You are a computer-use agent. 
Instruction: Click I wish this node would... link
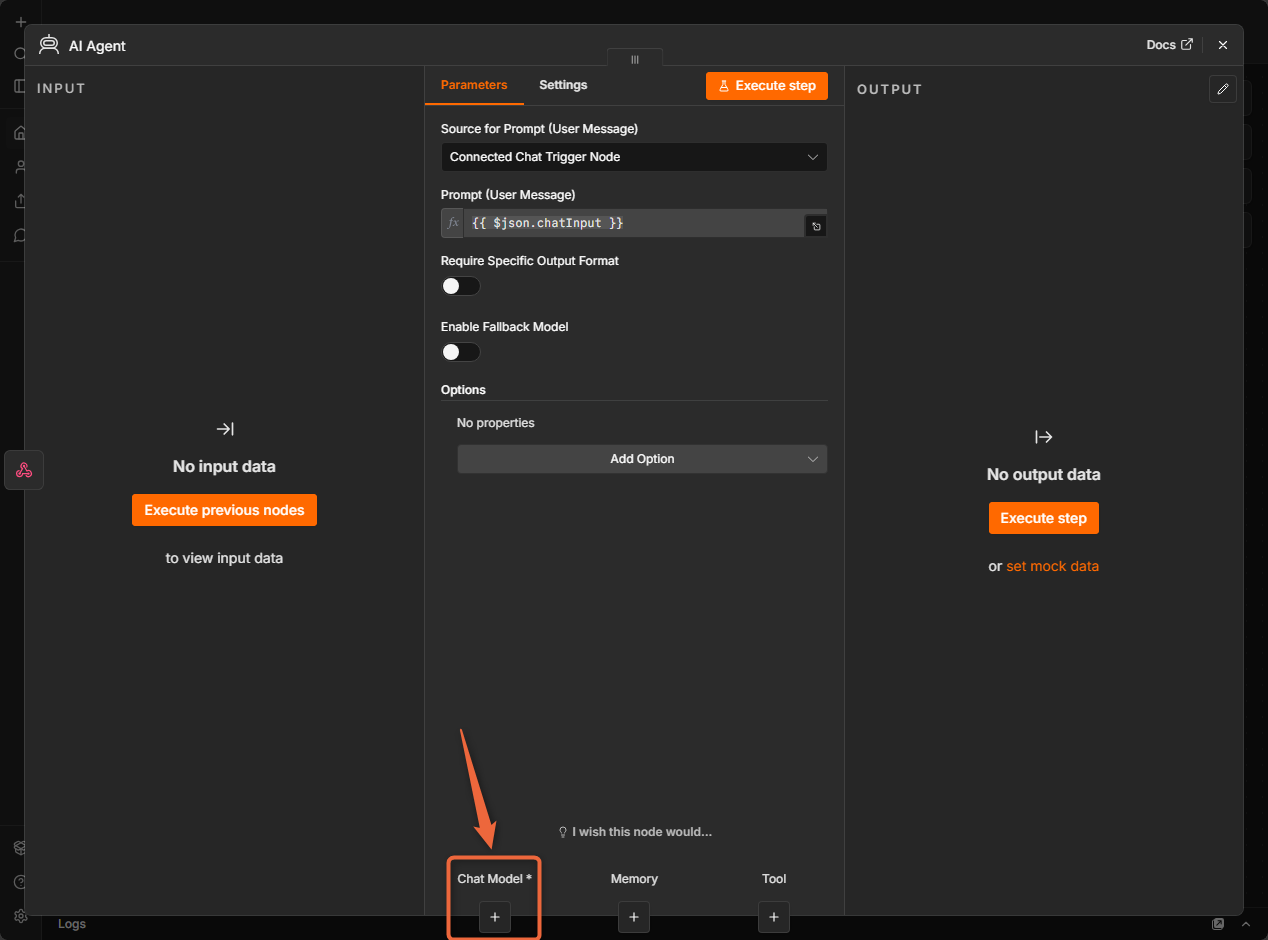[642, 832]
